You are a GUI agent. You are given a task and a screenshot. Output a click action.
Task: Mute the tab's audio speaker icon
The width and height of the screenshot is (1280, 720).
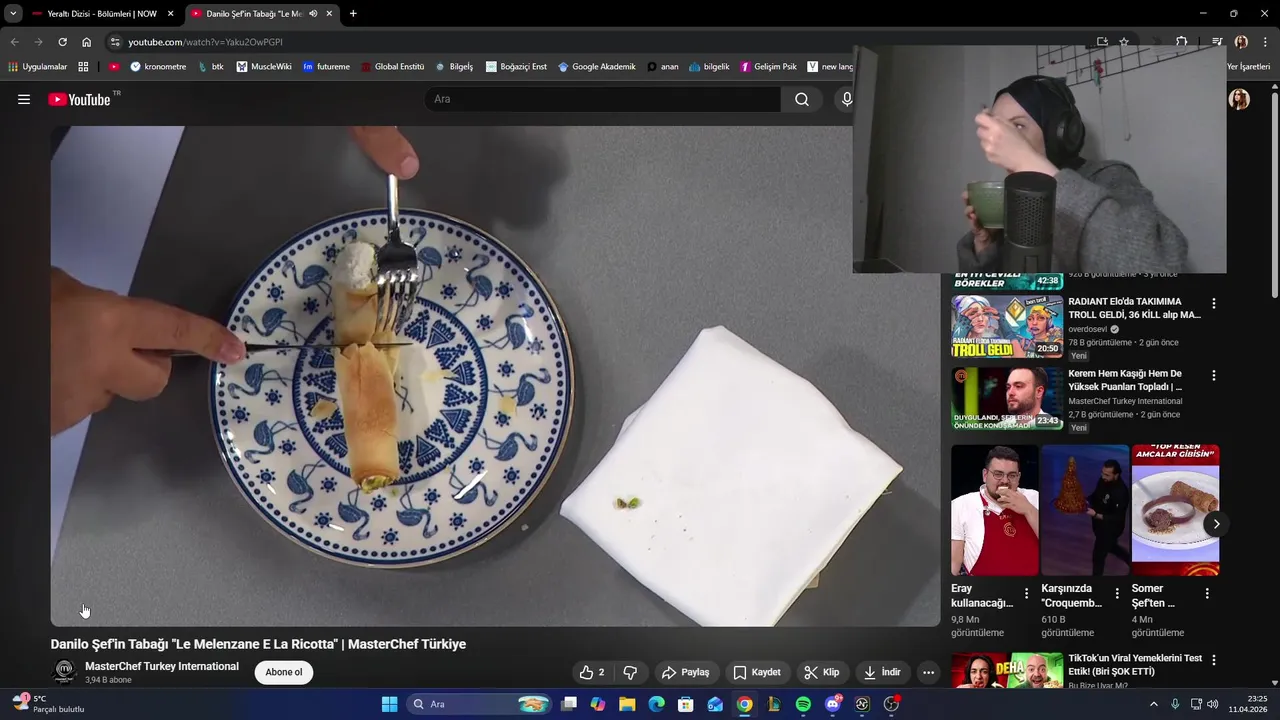point(313,14)
